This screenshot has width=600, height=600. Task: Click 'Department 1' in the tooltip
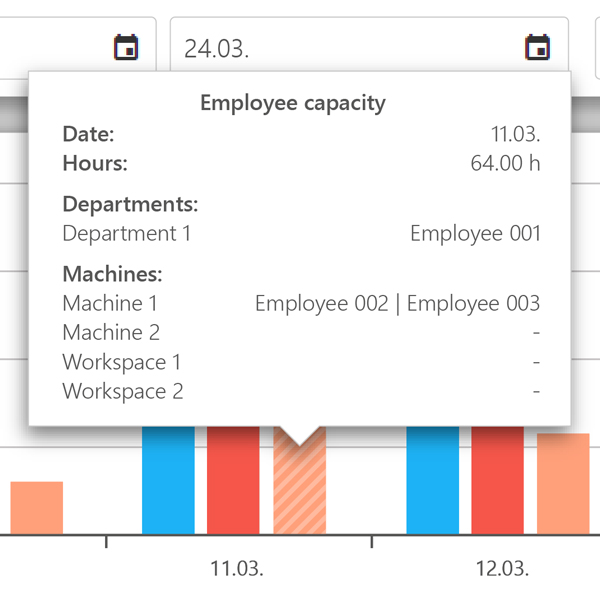pyautogui.click(x=127, y=233)
